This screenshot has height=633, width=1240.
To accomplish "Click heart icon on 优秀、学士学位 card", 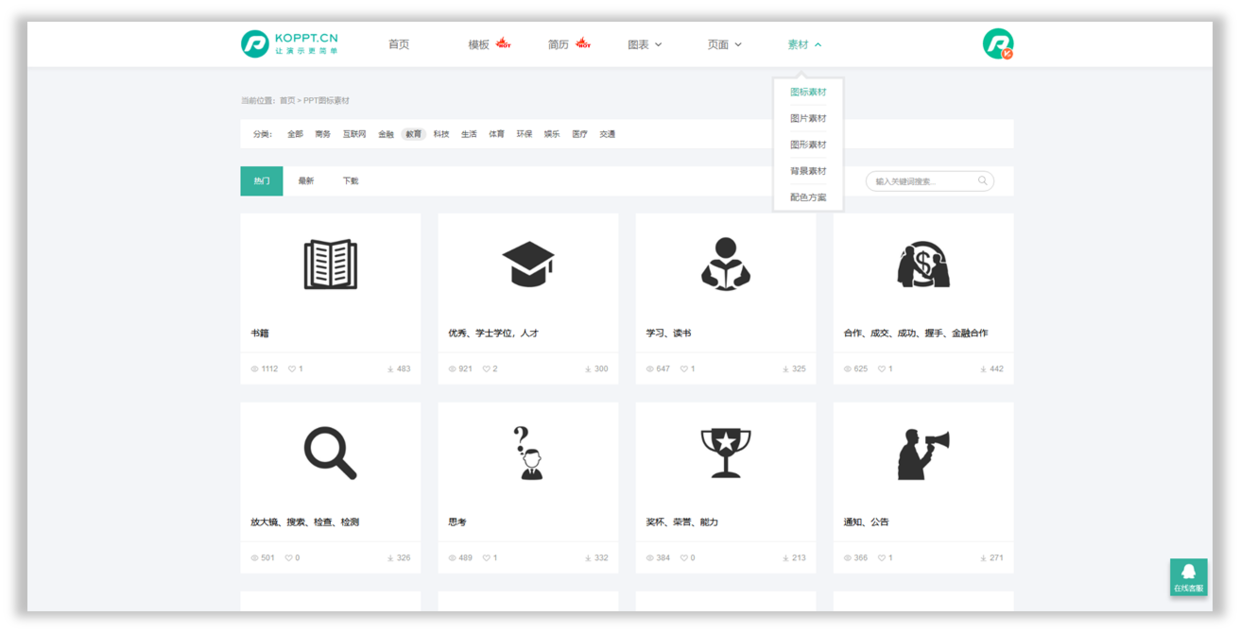I will [487, 369].
